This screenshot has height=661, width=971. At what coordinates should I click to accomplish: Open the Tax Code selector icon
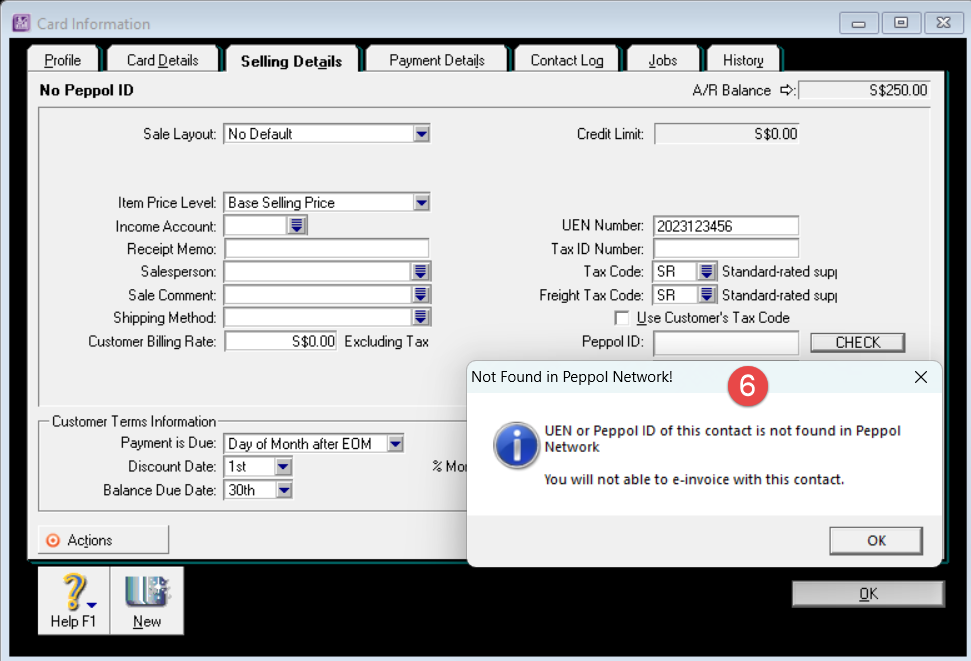pos(707,272)
